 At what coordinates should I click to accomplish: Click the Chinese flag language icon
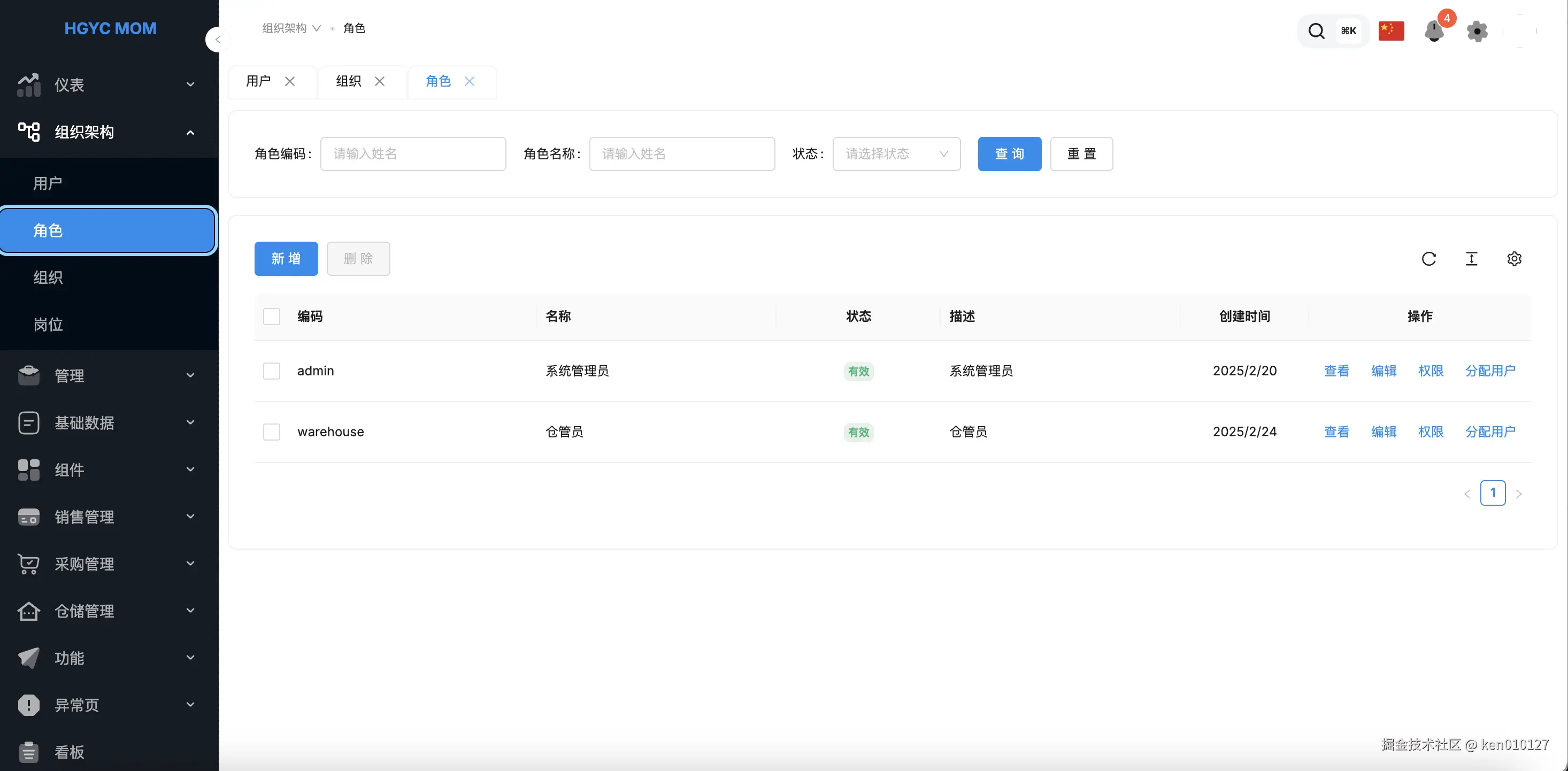(x=1391, y=30)
